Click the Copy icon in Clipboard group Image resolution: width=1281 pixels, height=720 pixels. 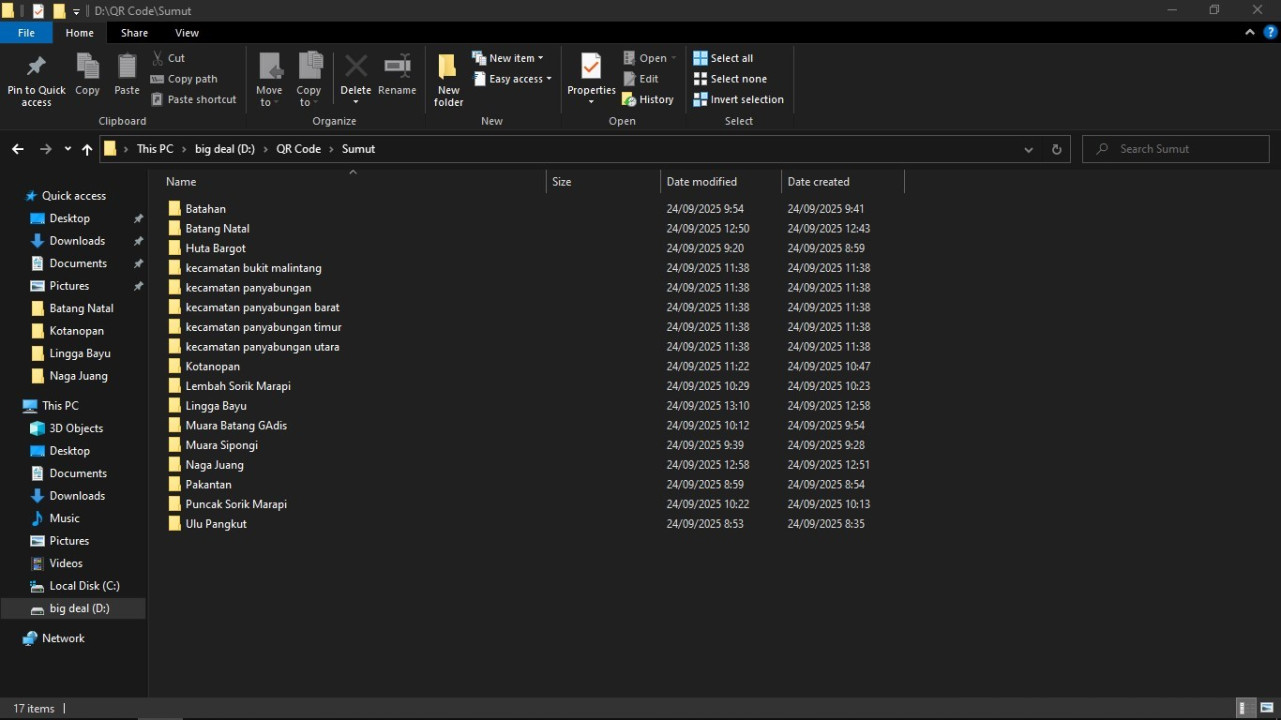click(88, 68)
